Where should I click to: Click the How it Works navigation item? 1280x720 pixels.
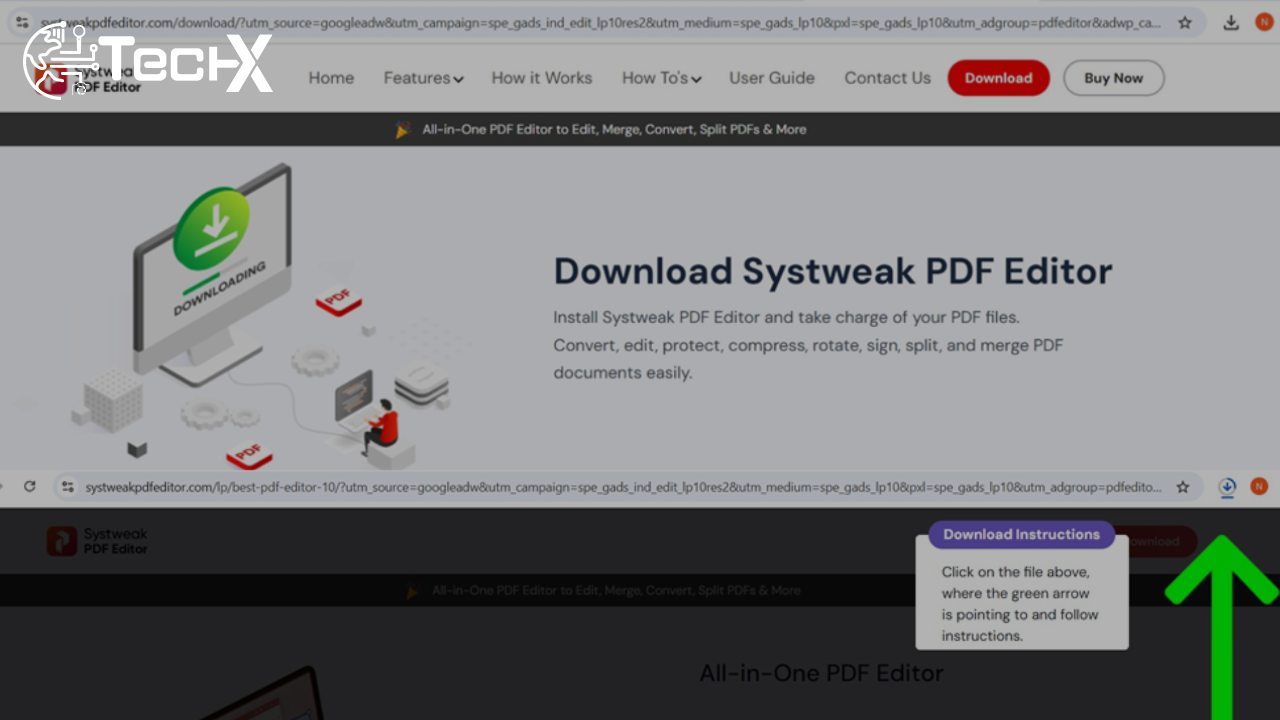click(x=542, y=78)
